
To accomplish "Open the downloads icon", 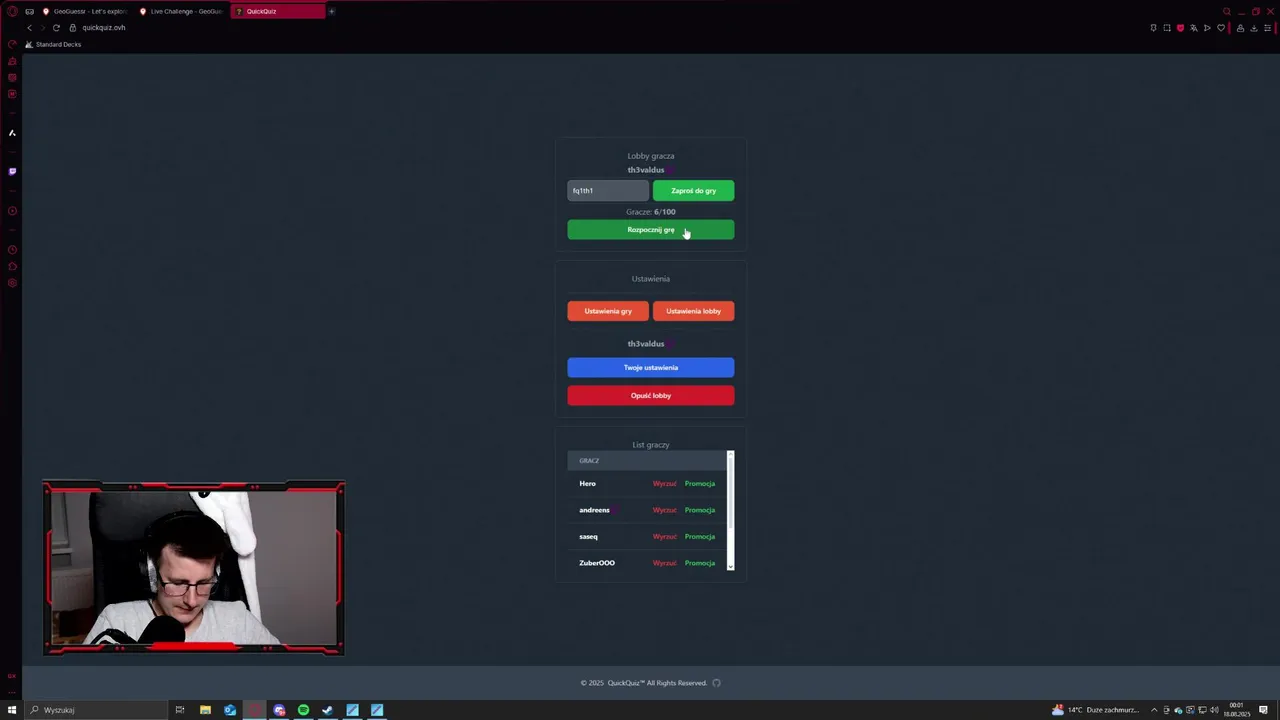I will pos(1254,28).
